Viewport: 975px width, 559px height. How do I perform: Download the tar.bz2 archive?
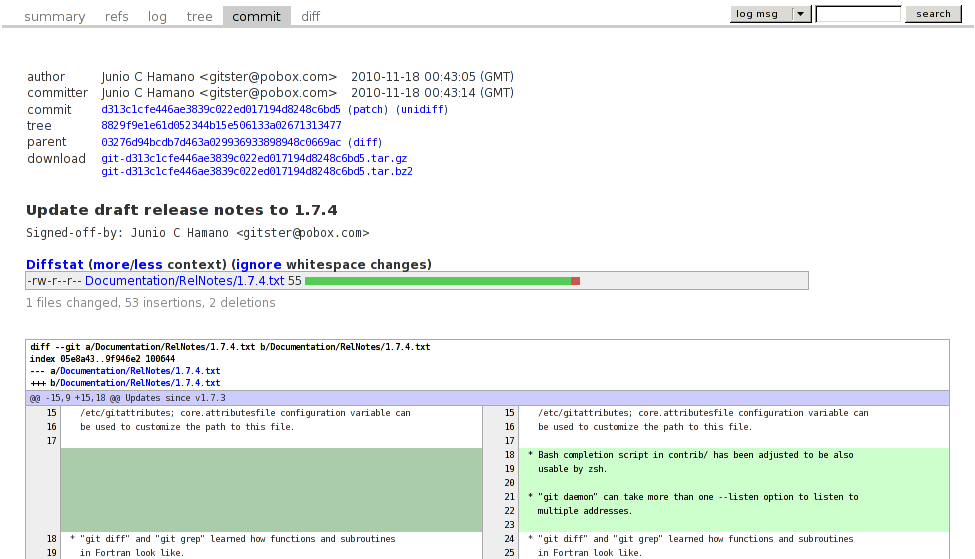click(x=257, y=172)
